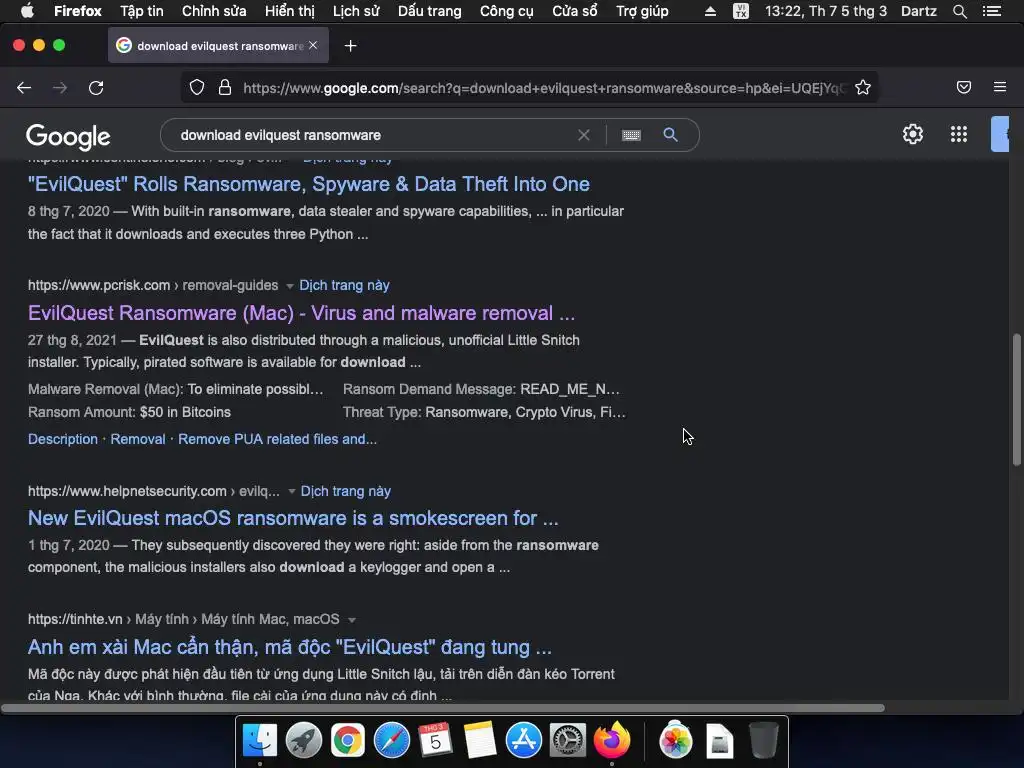Open Google quick settings gear

pyautogui.click(x=912, y=134)
